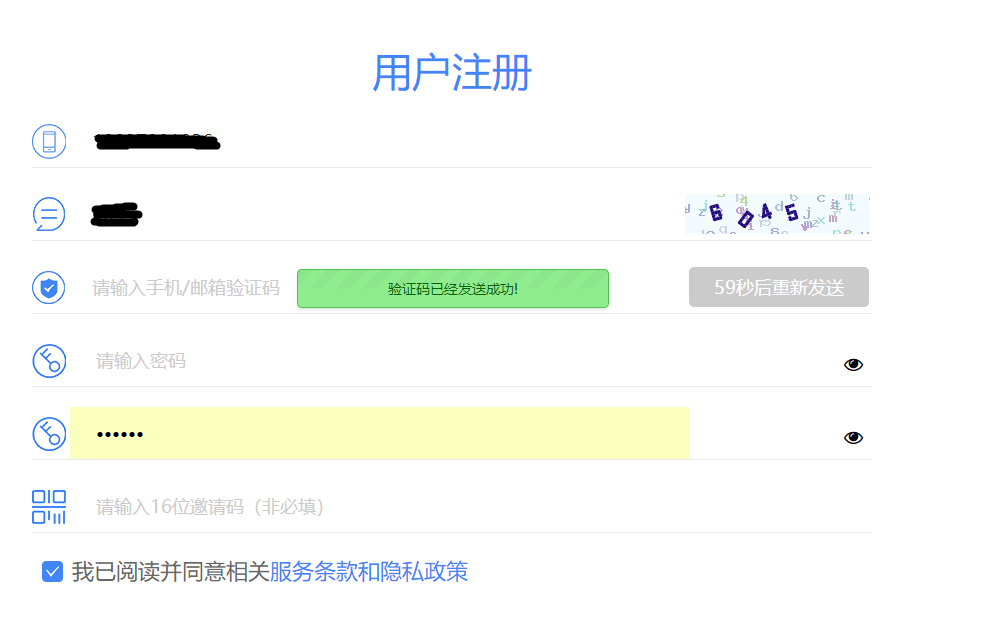Click the mobile phone icon beside phone field
Viewport: 992px width, 625px height.
tap(48, 141)
